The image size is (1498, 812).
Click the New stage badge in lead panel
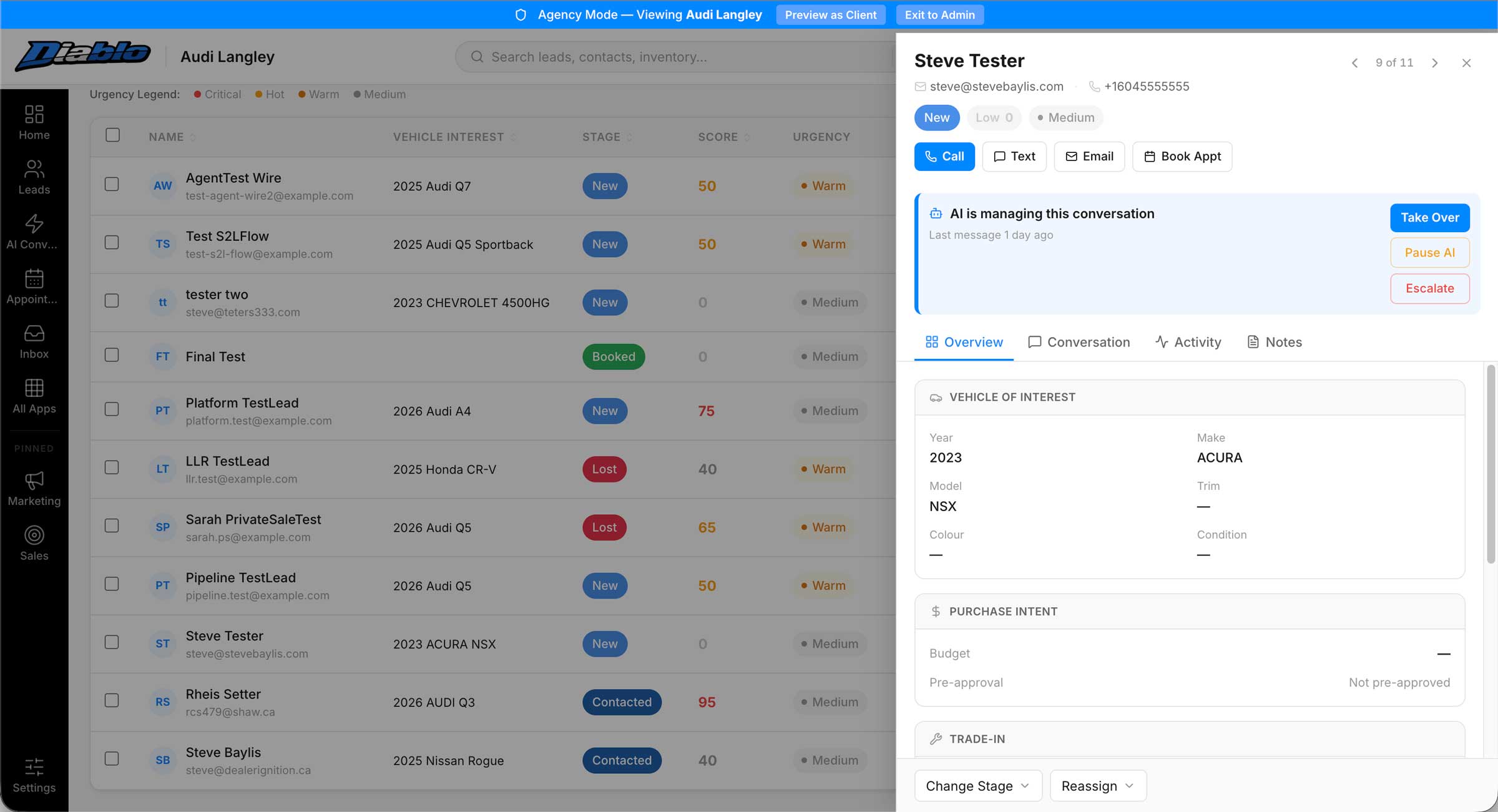[x=937, y=117]
